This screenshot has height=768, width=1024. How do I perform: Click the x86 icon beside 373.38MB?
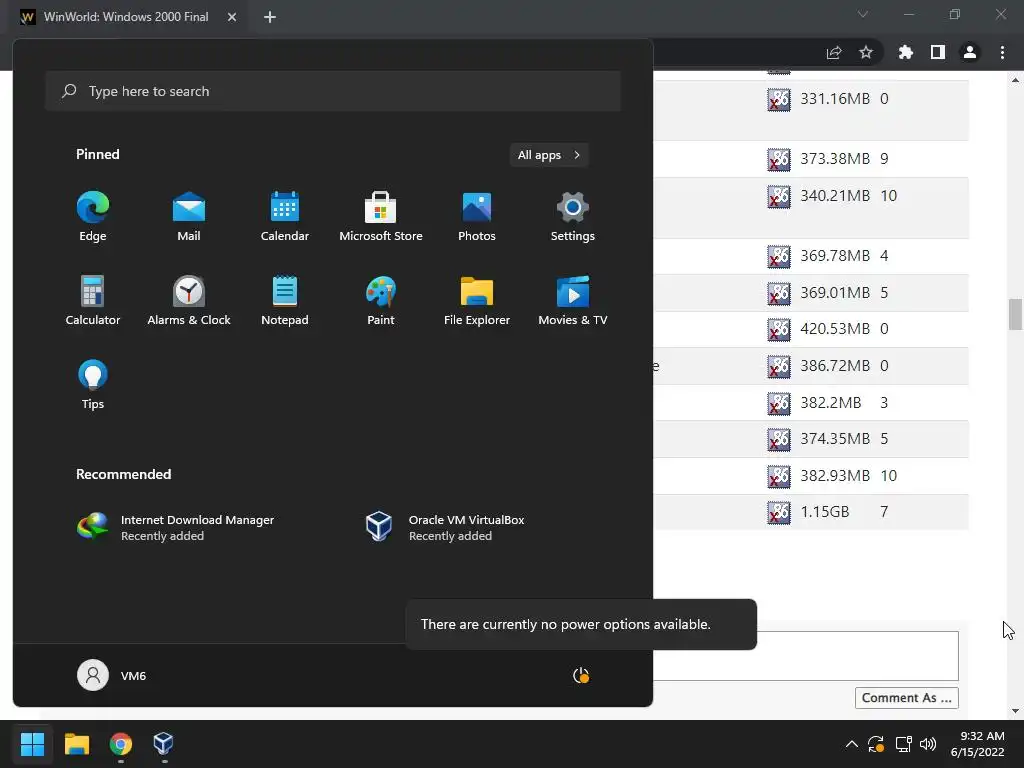(x=778, y=159)
